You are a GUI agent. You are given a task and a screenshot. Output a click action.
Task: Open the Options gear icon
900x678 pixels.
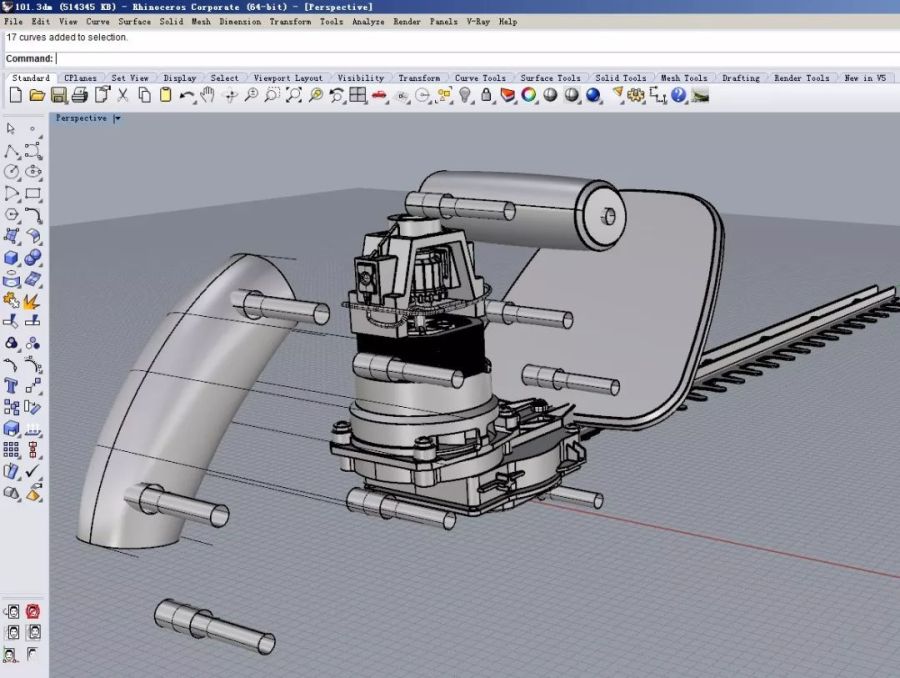tap(636, 95)
